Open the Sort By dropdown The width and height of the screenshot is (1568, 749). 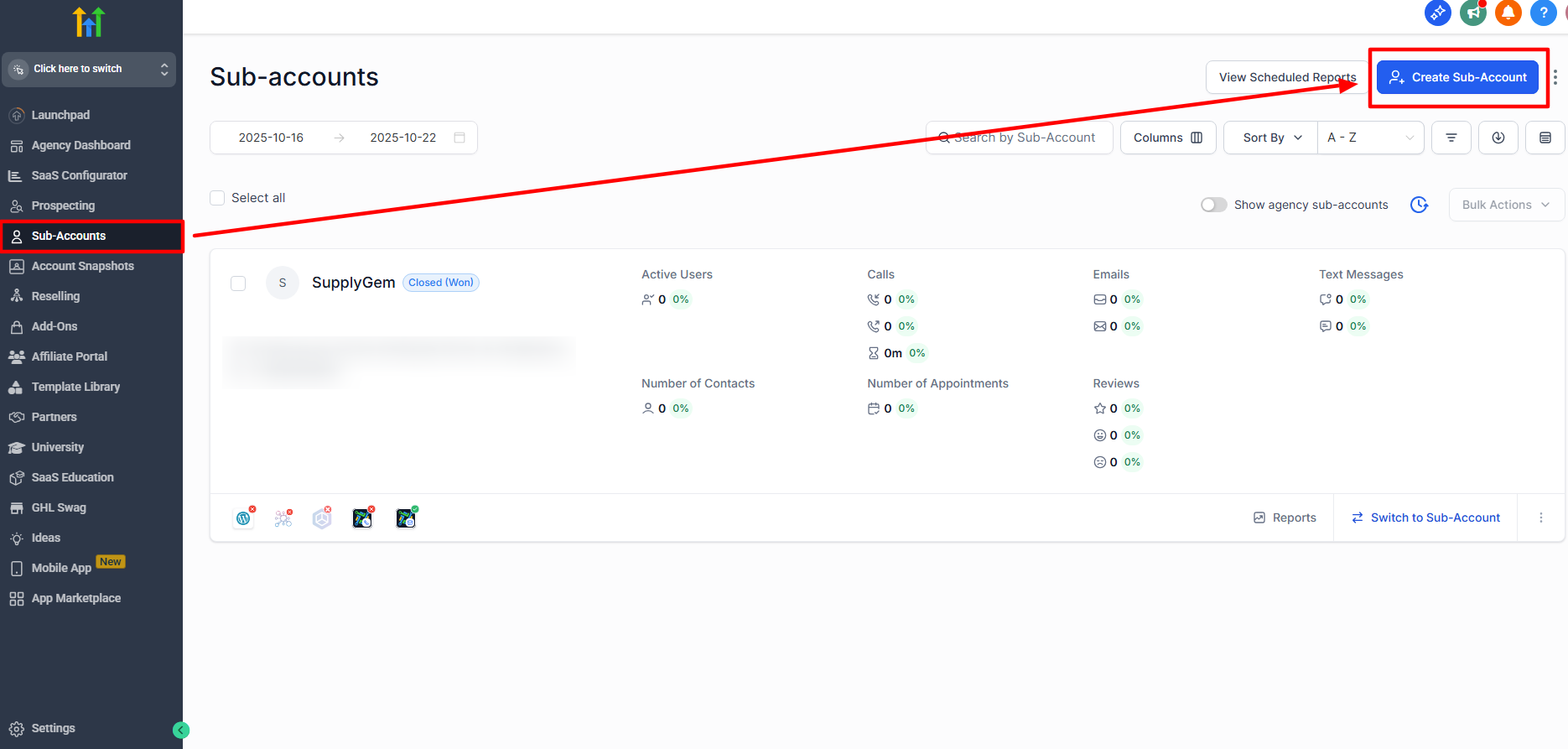(x=1271, y=138)
